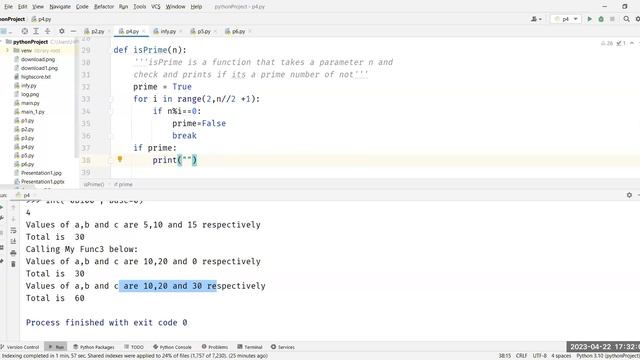
Task: Click Select Opened File target icon
Action: pos(25,31)
